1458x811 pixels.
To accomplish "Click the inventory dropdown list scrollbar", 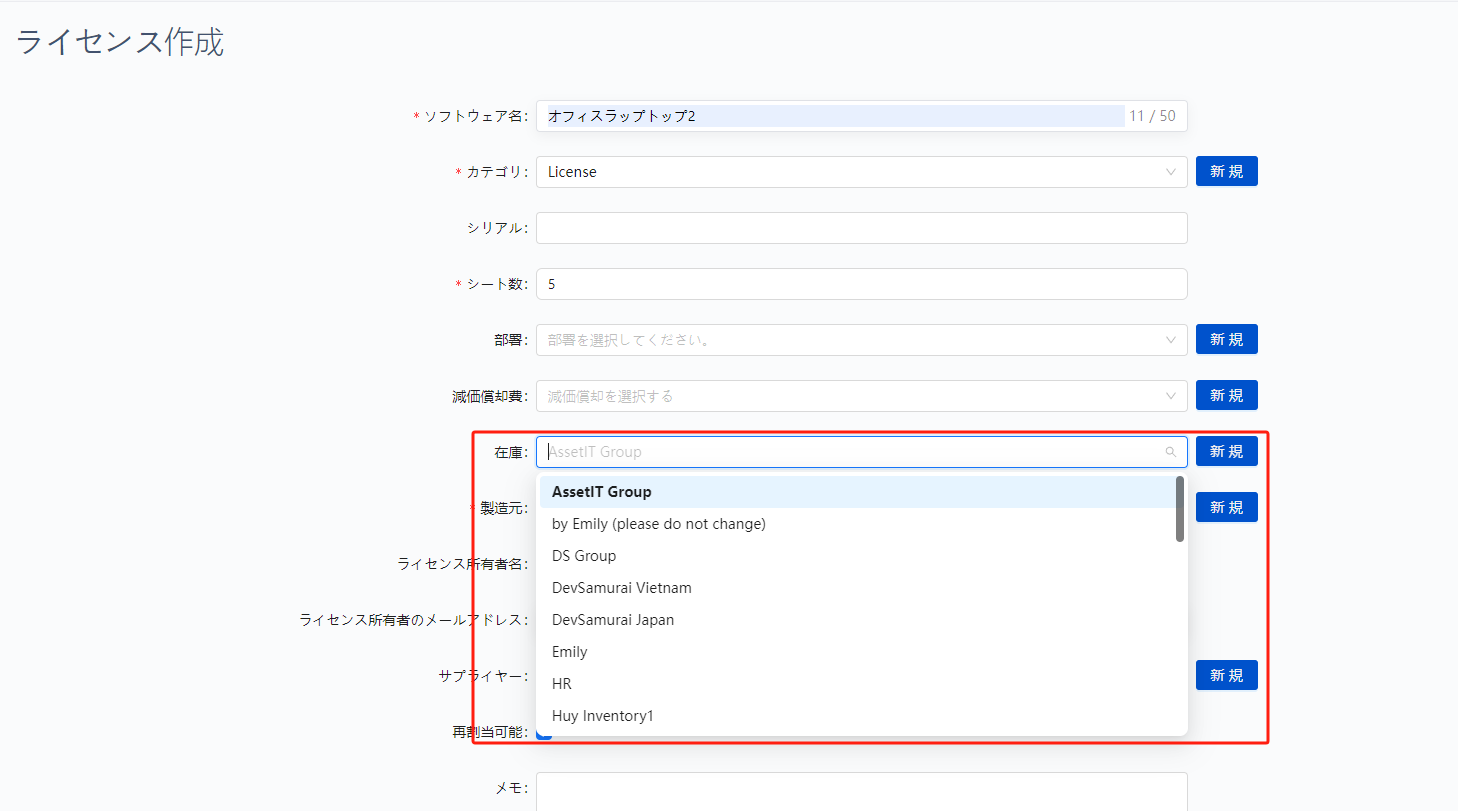I will point(1180,510).
